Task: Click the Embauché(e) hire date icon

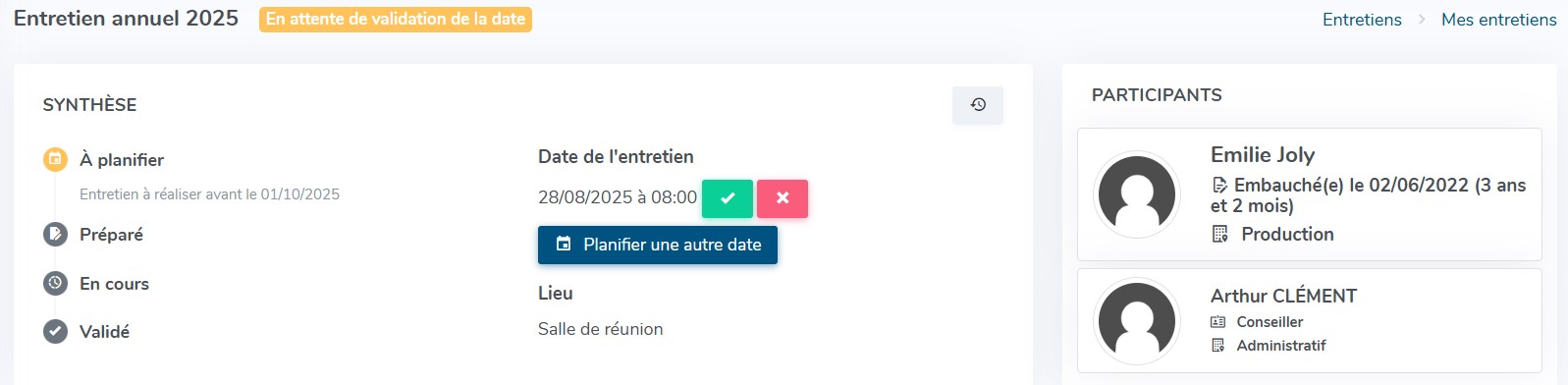Action: pyautogui.click(x=1219, y=185)
